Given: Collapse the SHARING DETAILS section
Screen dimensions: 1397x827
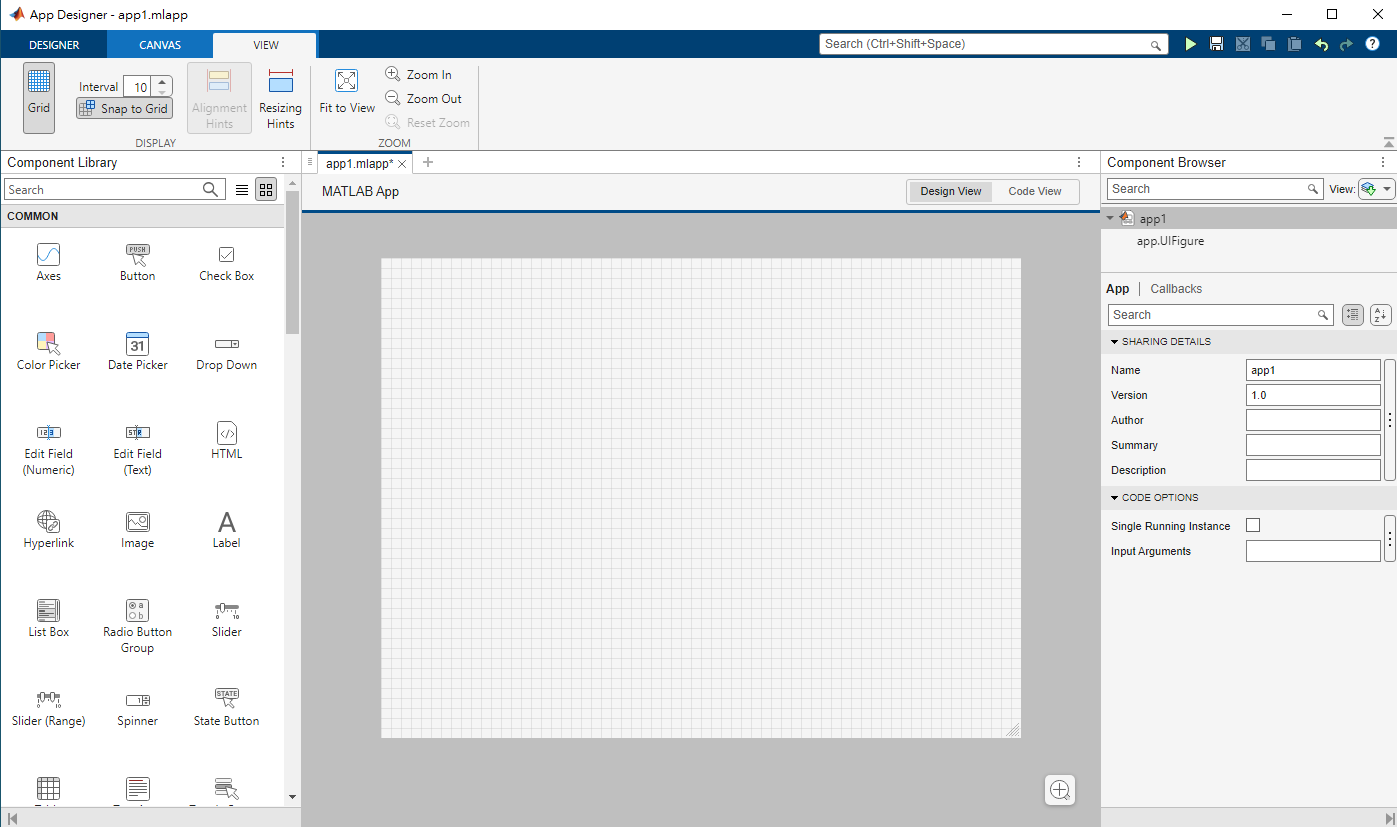Looking at the screenshot, I should point(1115,342).
